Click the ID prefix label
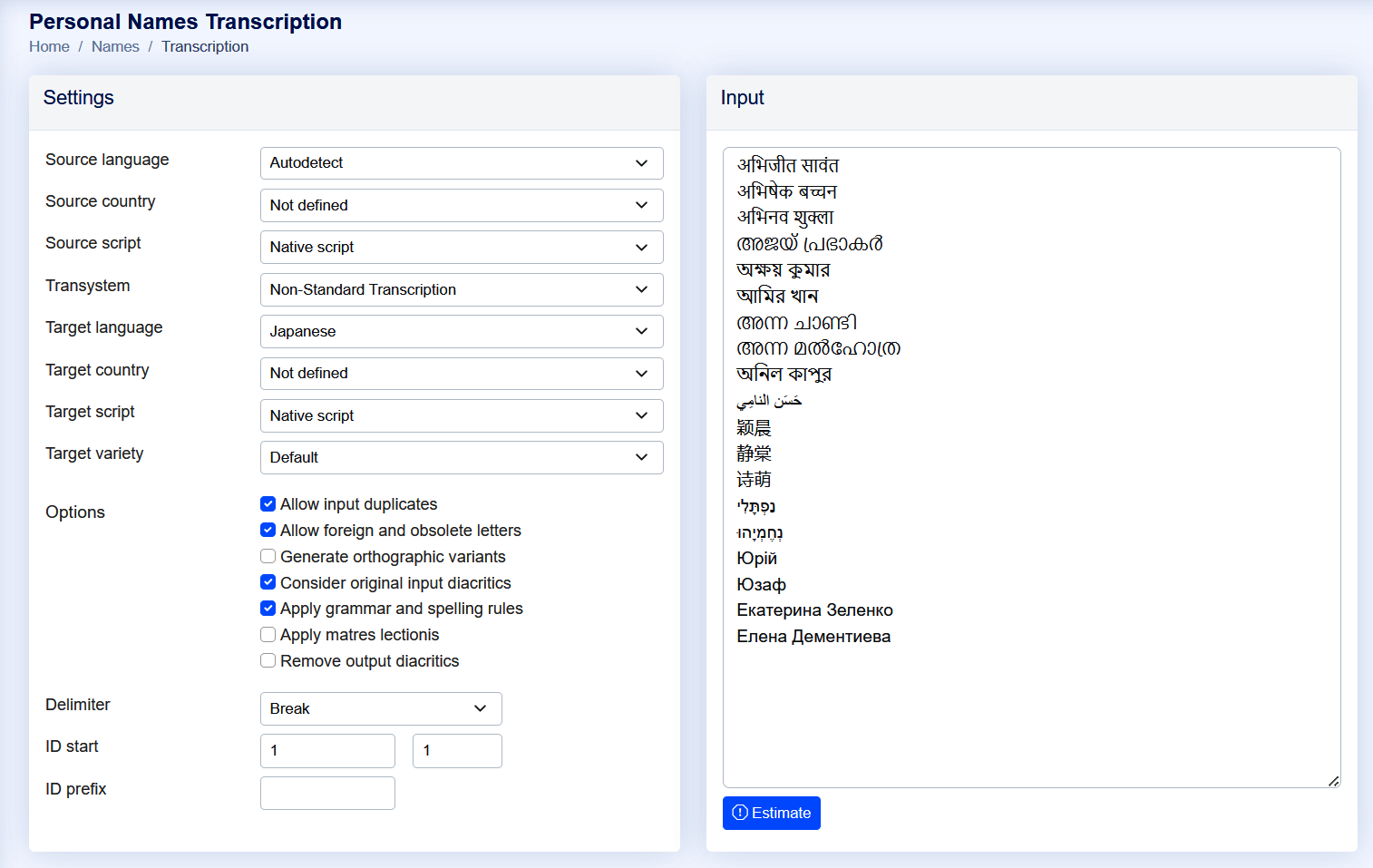This screenshot has width=1373, height=868. coord(76,789)
